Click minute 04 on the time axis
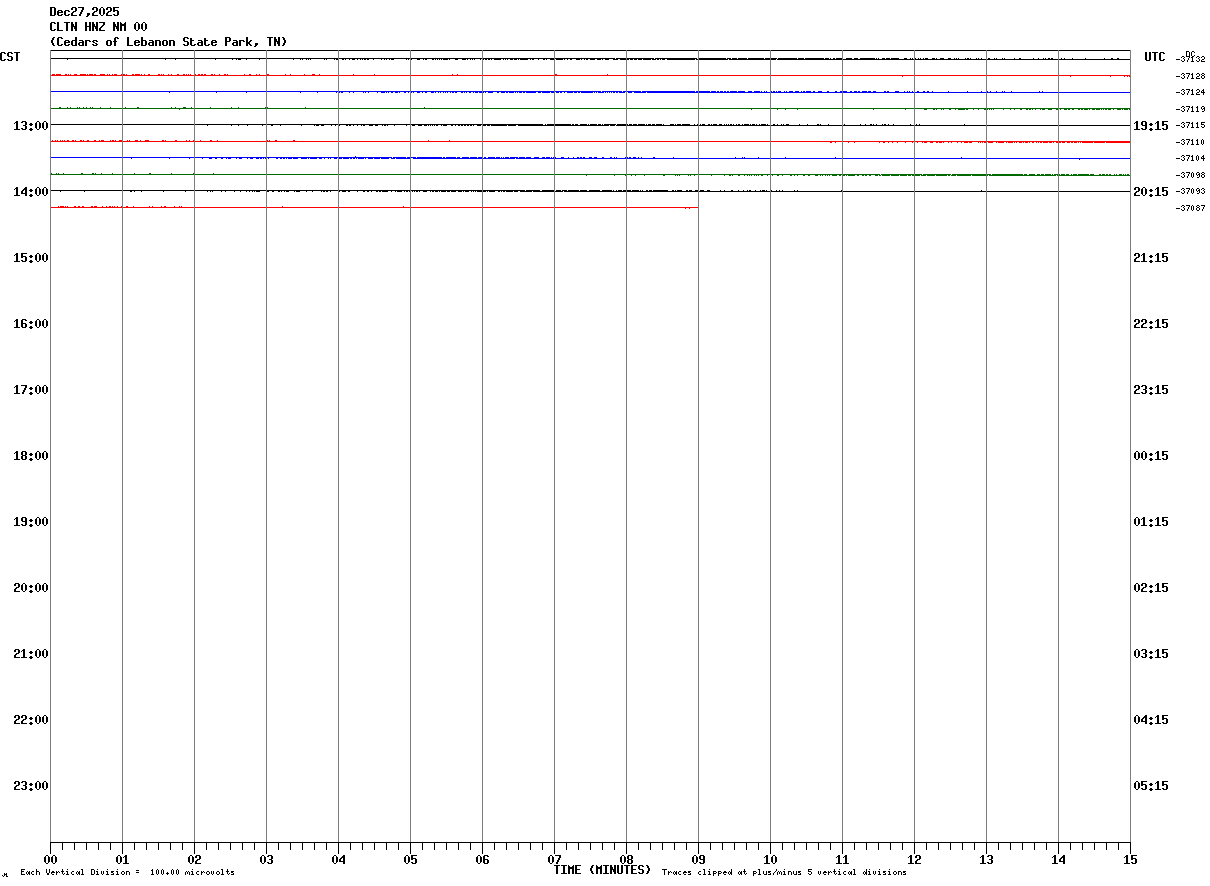 pos(338,859)
